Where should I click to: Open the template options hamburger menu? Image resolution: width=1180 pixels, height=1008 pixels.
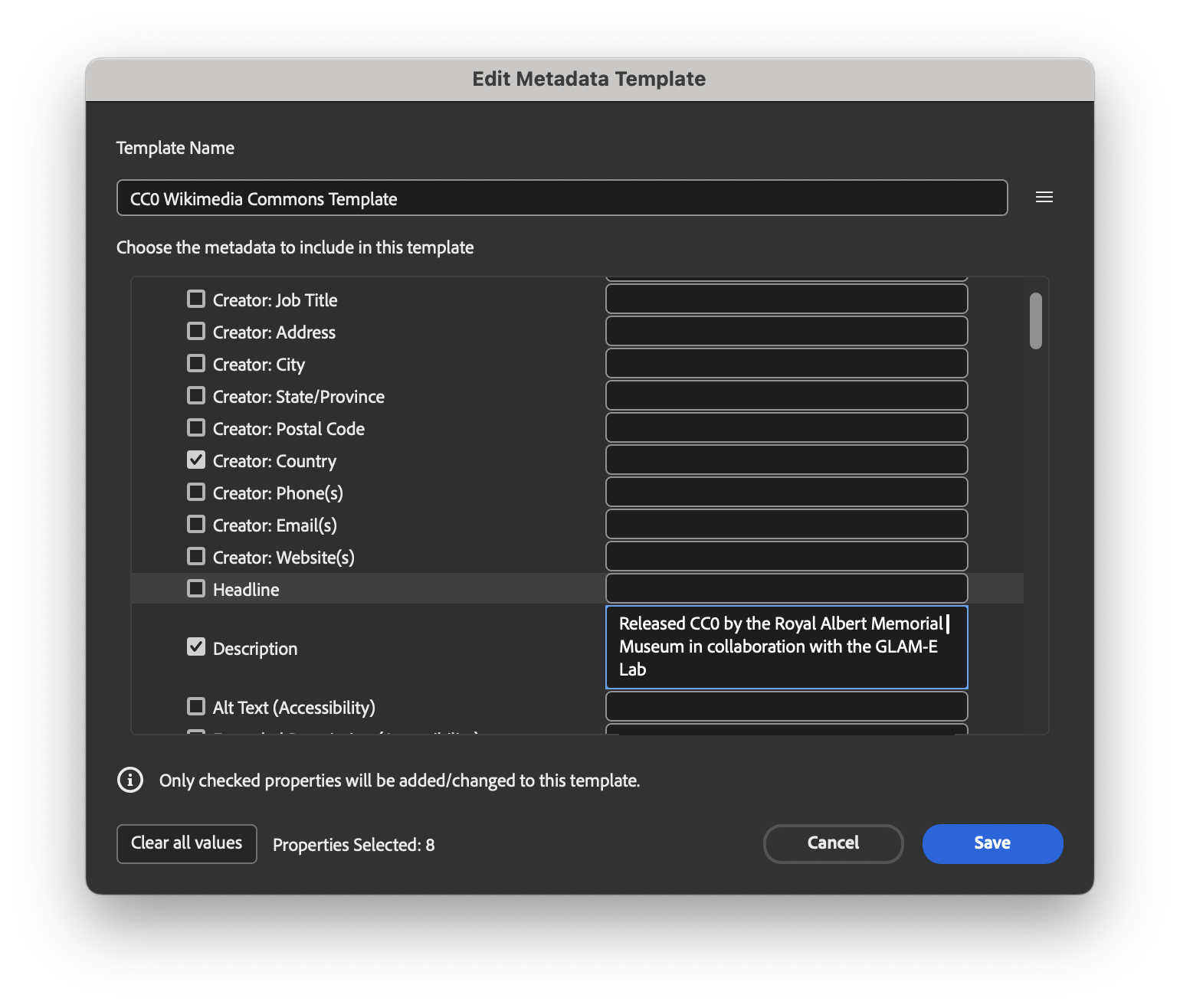tap(1044, 198)
